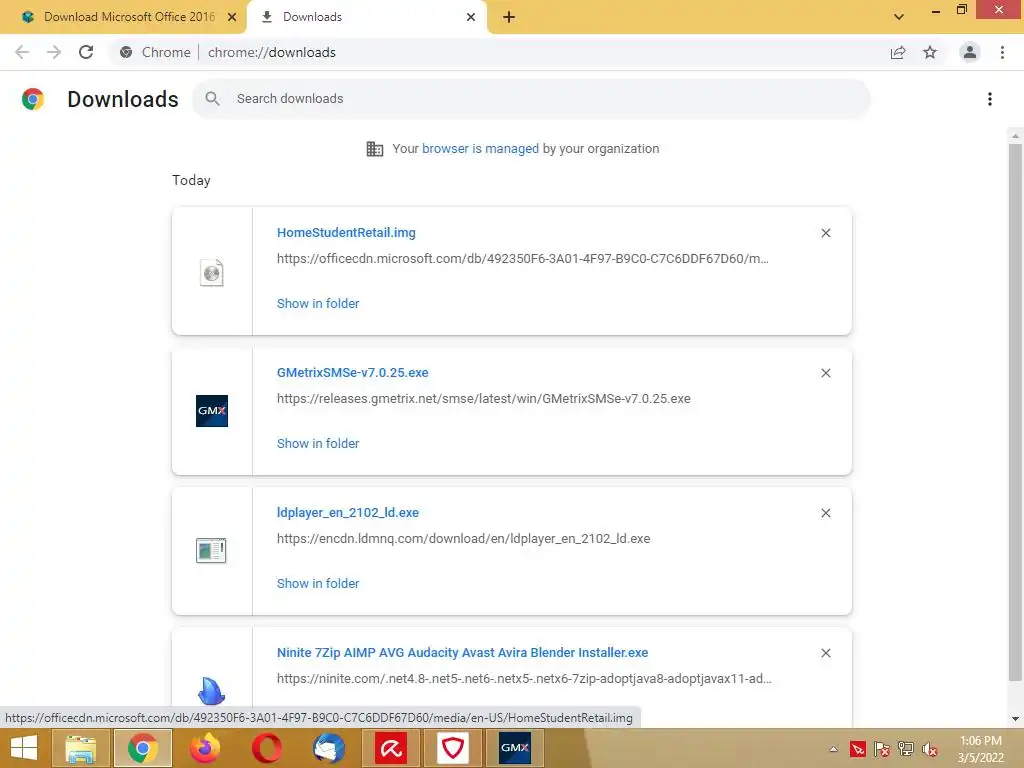Screen dimensions: 1024x768
Task: Remove ldplayer_en_2102_ld.exe from the list
Action: 825,513
